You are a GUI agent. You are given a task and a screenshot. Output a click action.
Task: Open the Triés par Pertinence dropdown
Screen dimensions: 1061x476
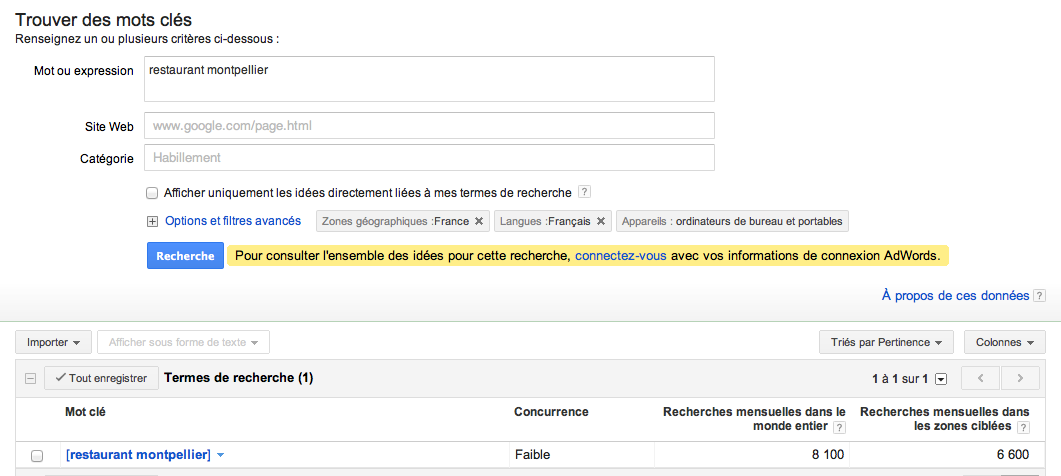(x=885, y=342)
